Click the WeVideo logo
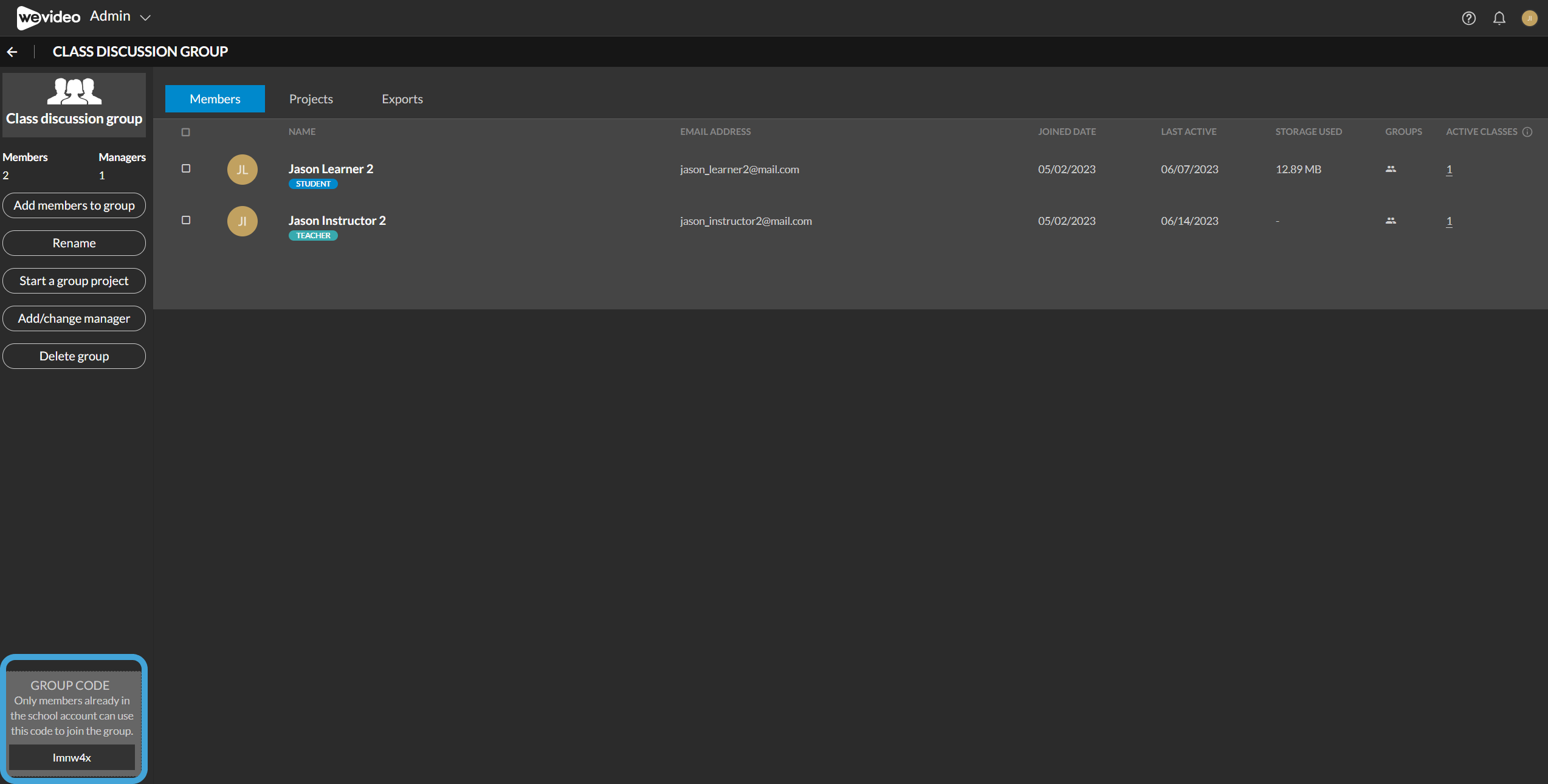 (49, 17)
